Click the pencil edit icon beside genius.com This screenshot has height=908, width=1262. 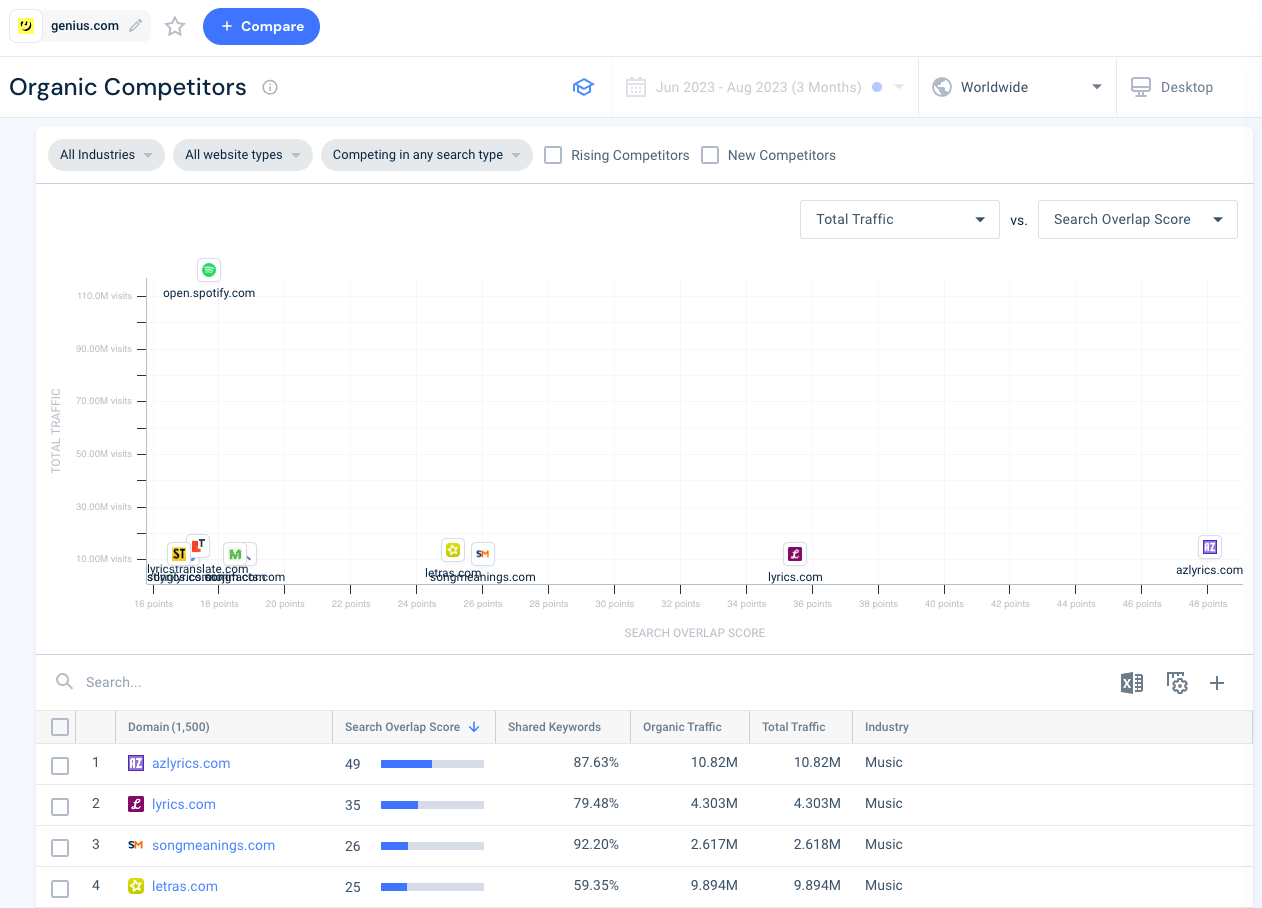tap(136, 26)
